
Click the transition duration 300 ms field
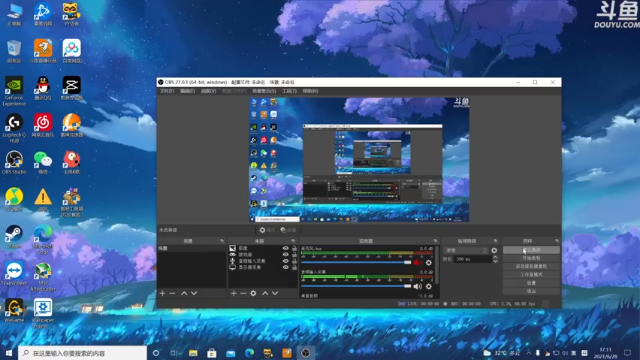click(x=473, y=259)
